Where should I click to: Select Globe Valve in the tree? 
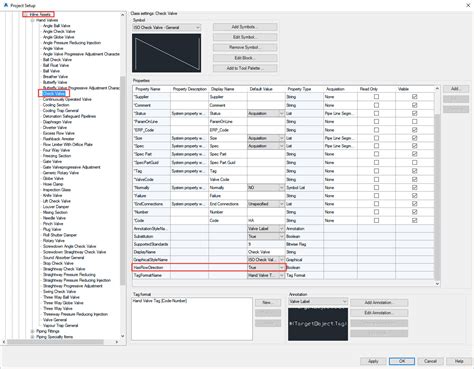(53, 178)
